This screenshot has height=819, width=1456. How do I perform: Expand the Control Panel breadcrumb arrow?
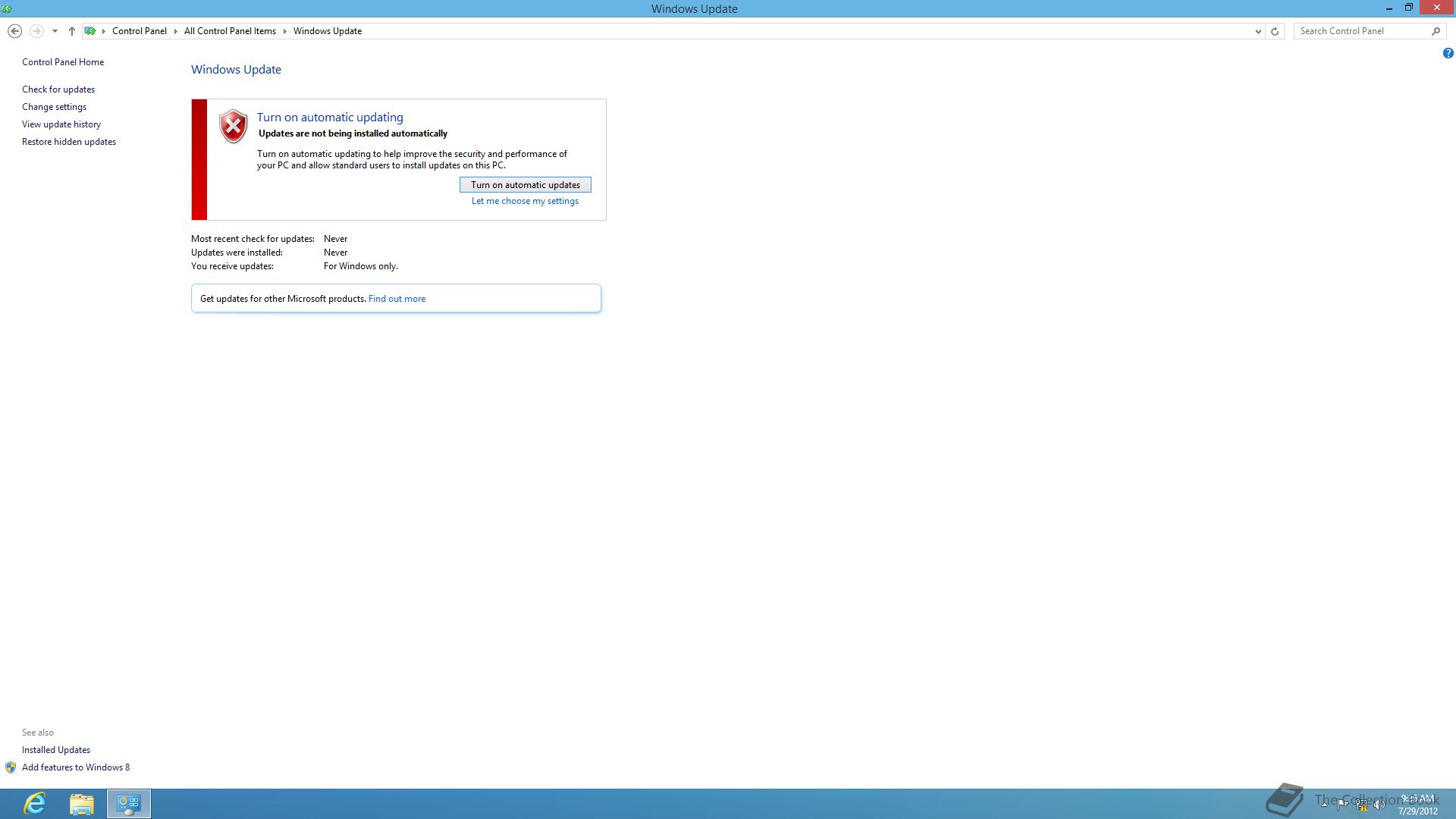pos(175,31)
